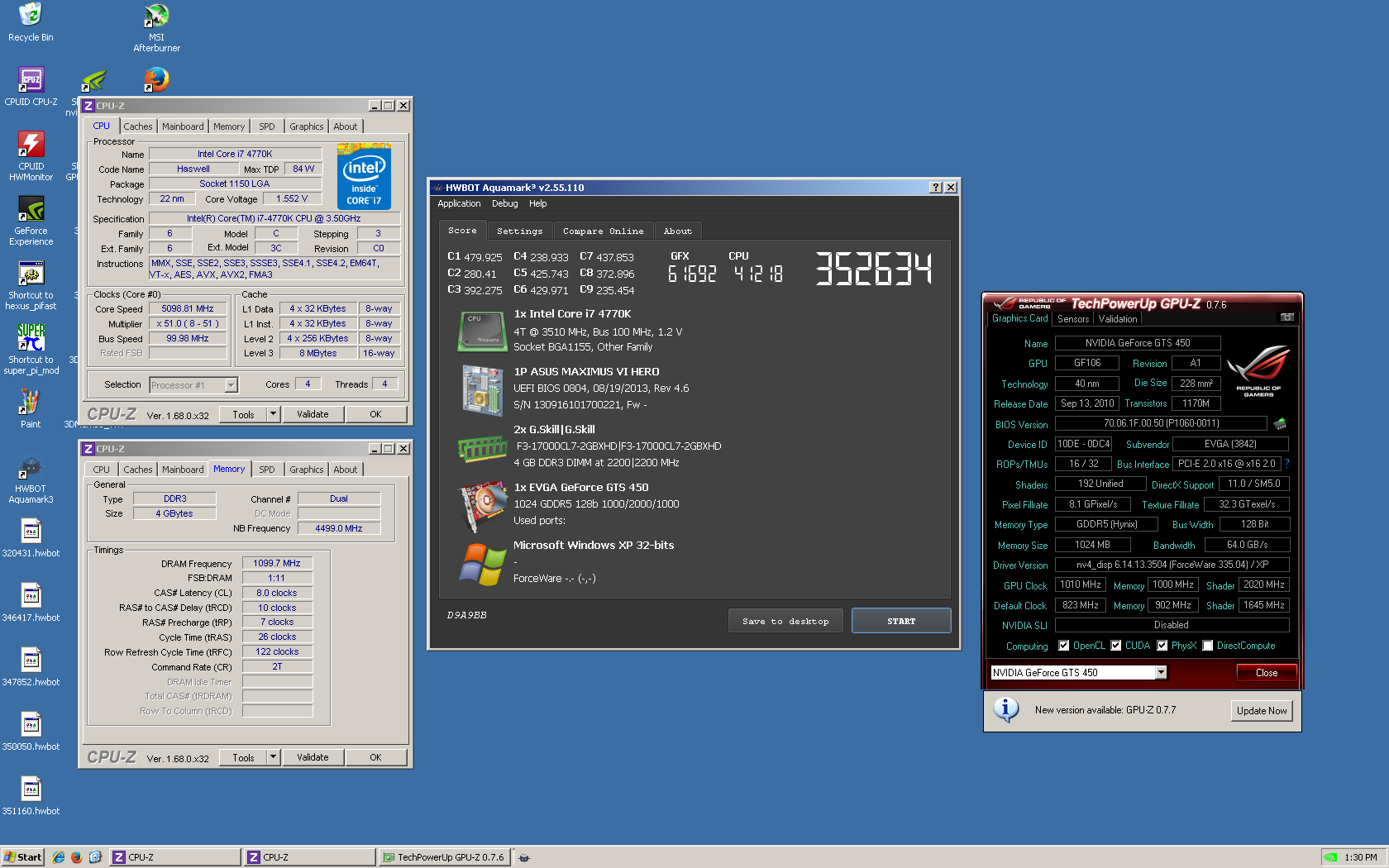Toggle the OpenCL checkbox in GPU-Z
Image resolution: width=1389 pixels, height=868 pixels.
[1064, 646]
